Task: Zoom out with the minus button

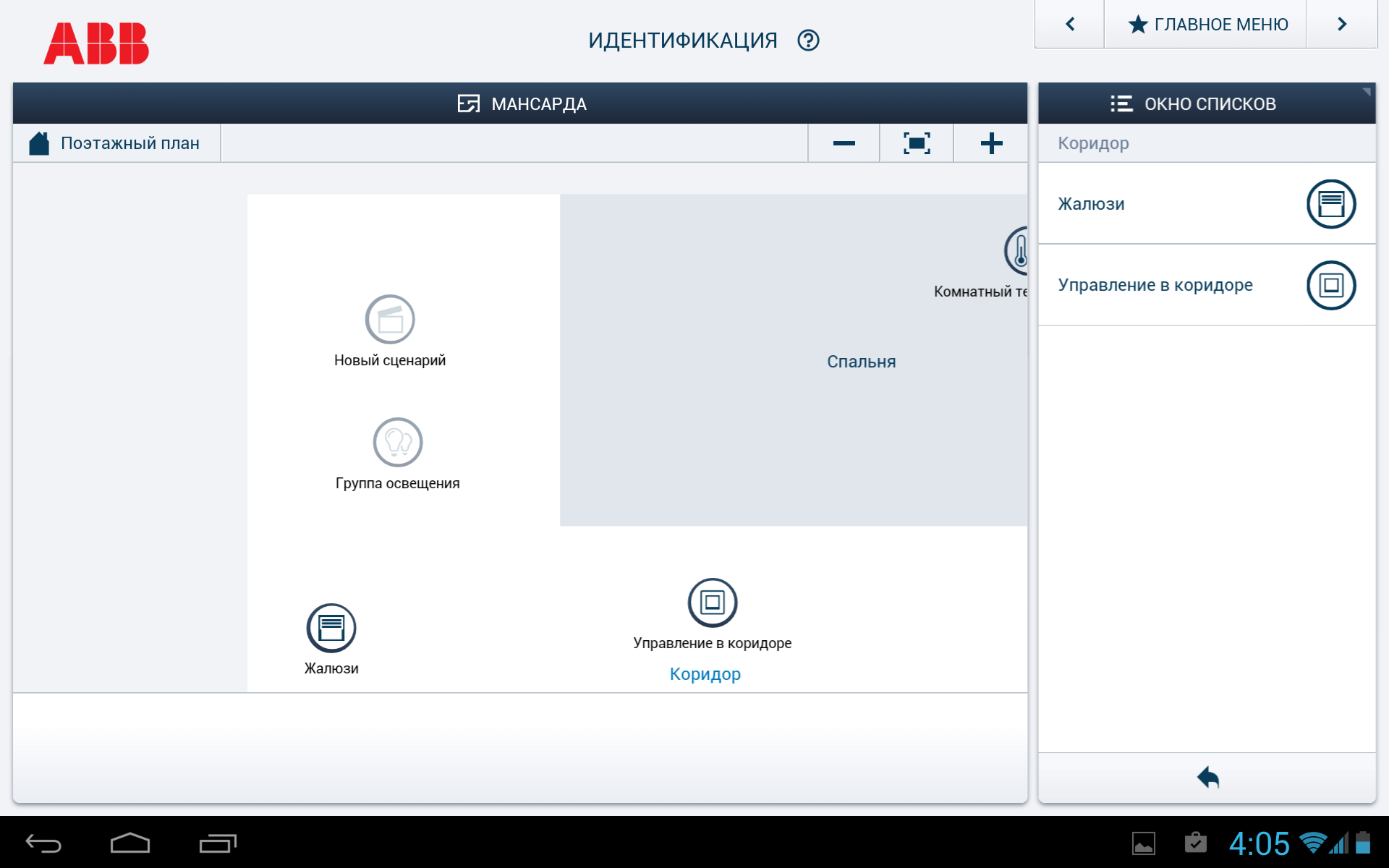Action: tap(844, 143)
